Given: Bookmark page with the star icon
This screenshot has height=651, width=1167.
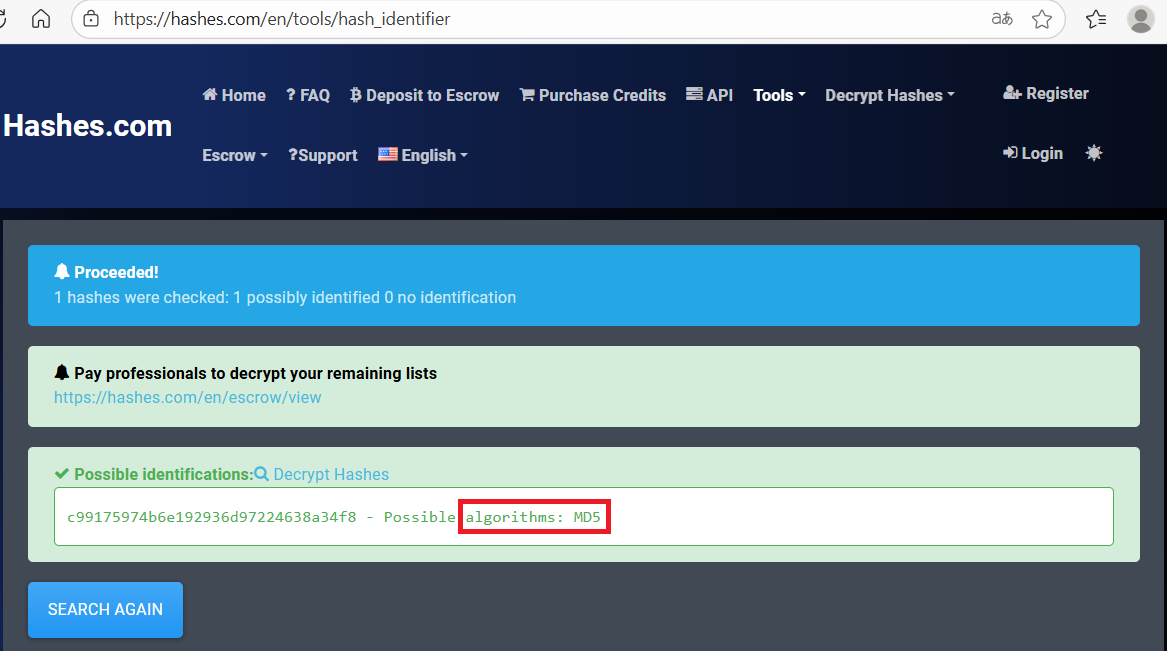Looking at the screenshot, I should pyautogui.click(x=1042, y=19).
